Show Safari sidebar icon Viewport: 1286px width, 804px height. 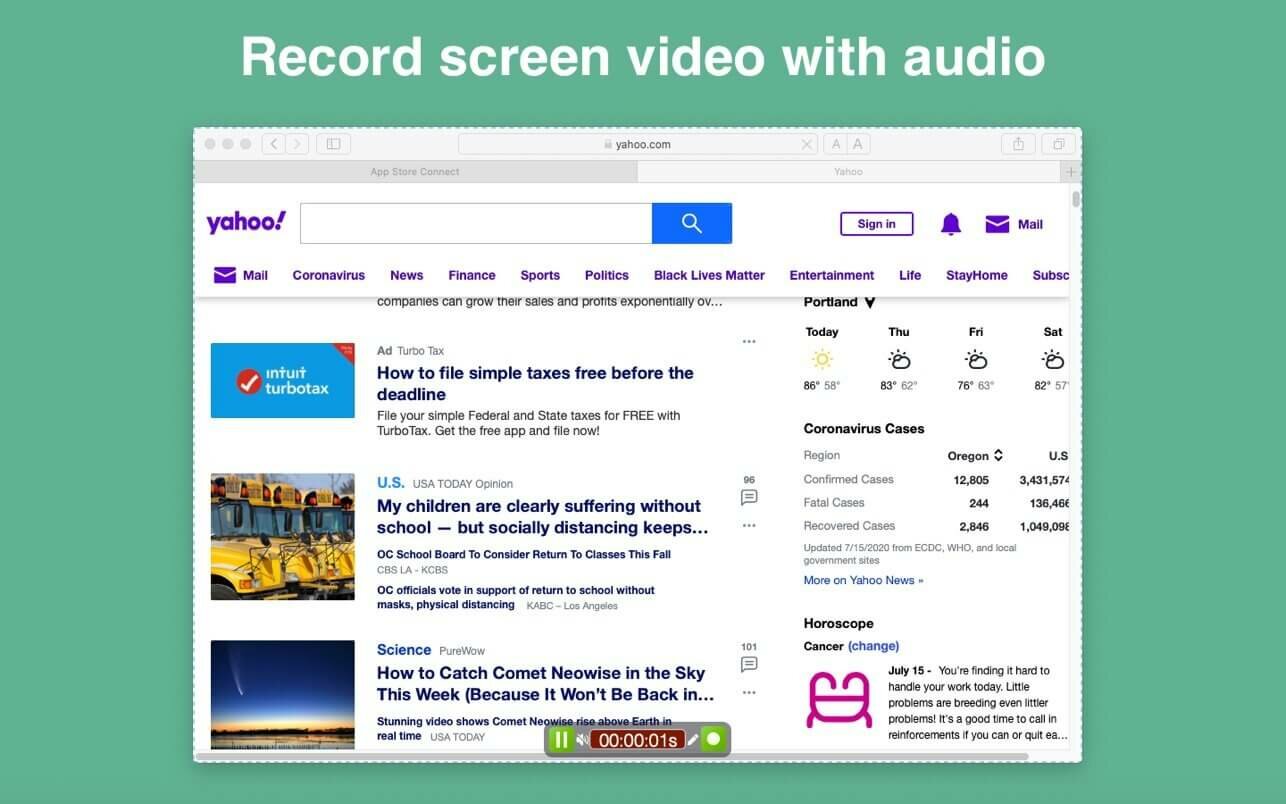click(333, 144)
